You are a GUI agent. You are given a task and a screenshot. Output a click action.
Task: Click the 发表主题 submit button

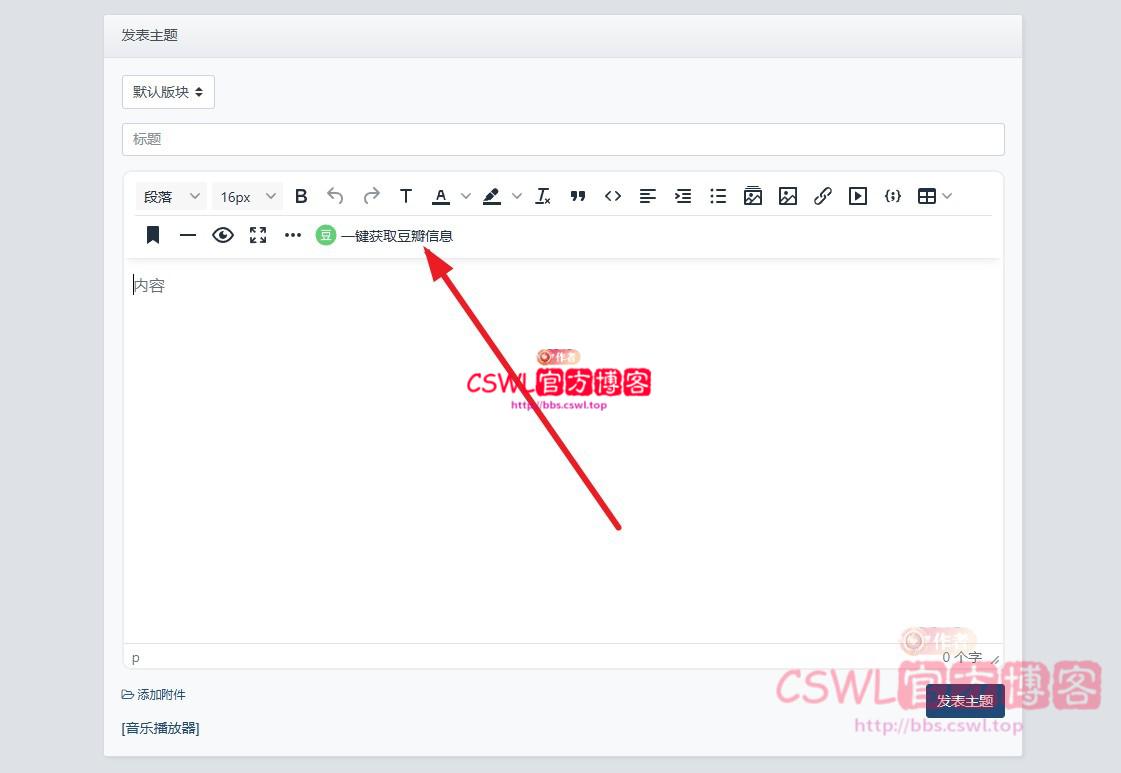click(965, 701)
